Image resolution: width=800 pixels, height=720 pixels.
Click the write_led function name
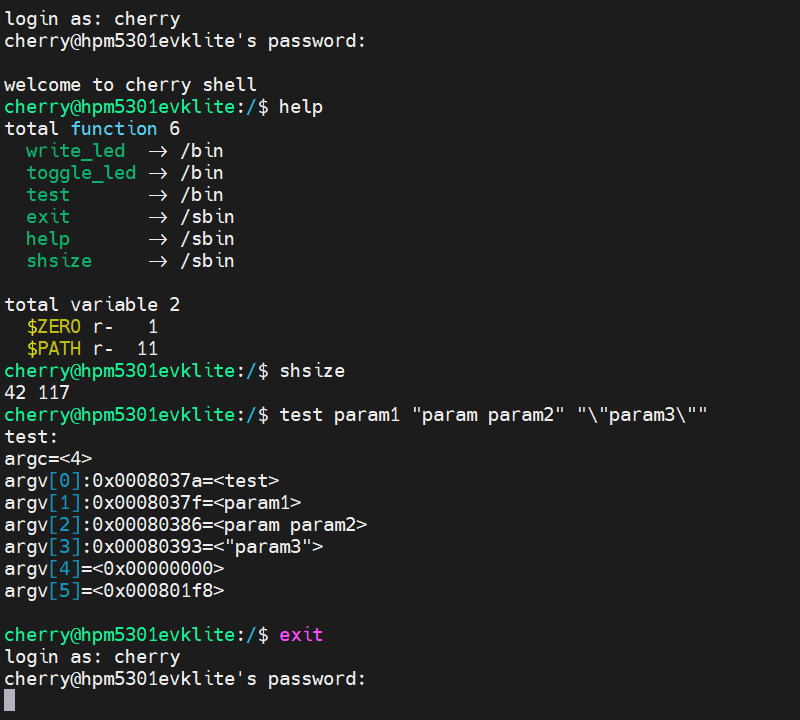click(76, 151)
